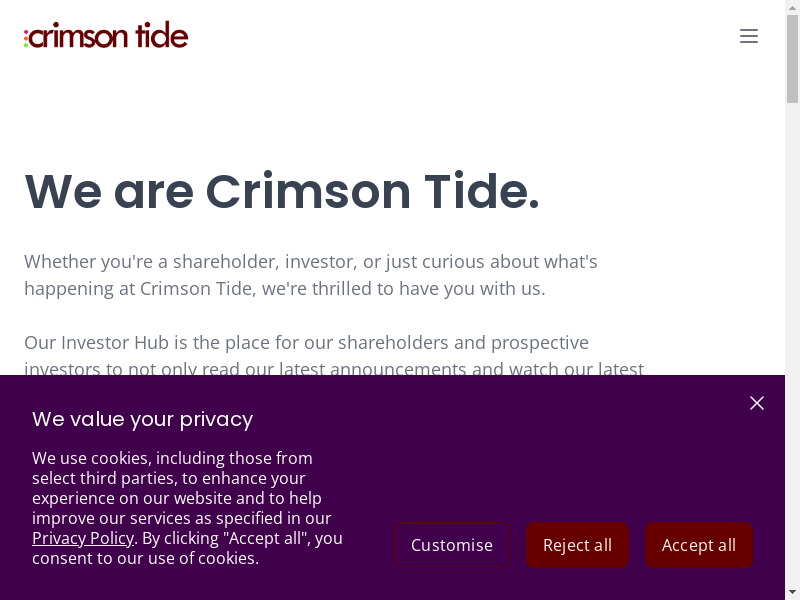Click the "We value your privacy" title
The image size is (800, 600).
tap(142, 419)
